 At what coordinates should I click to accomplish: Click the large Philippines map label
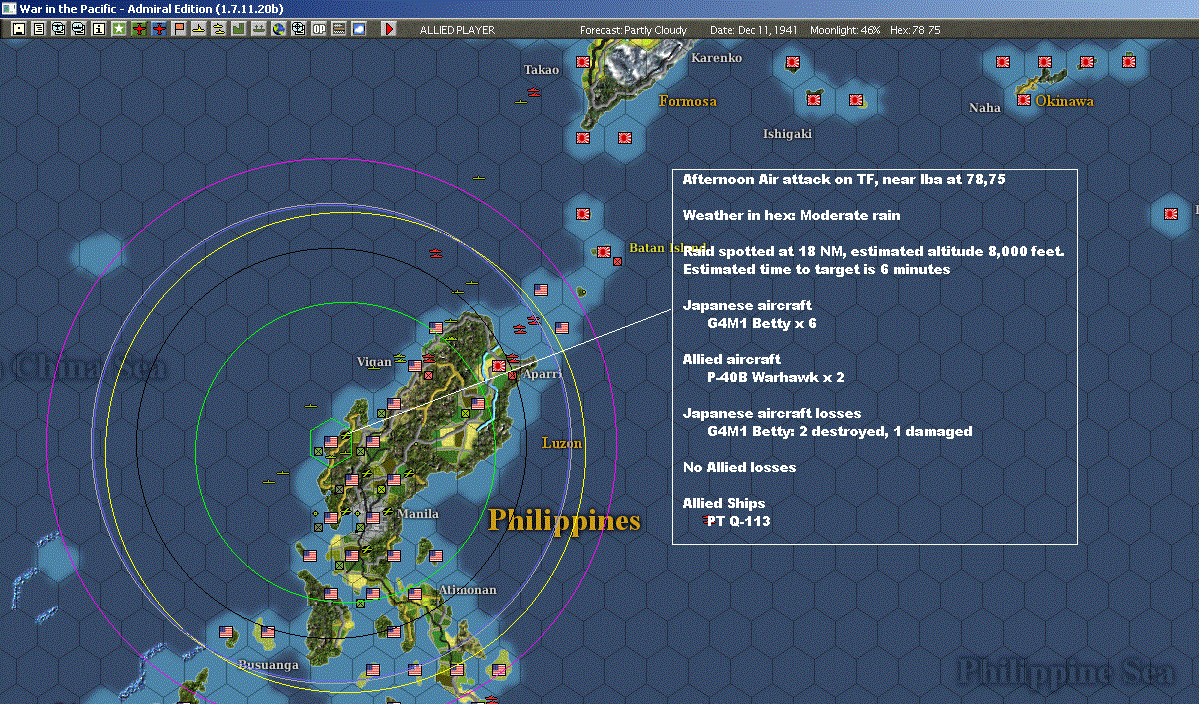pos(564,521)
